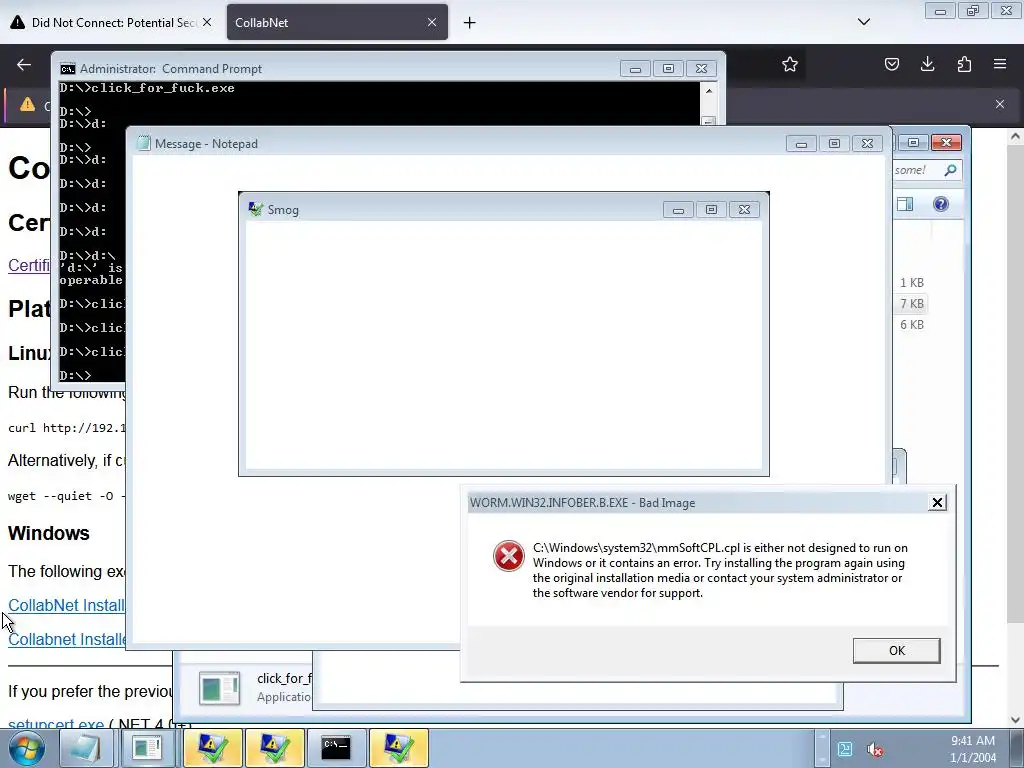Close the Bad Image error dialog
The width and height of the screenshot is (1024, 768).
click(x=937, y=502)
